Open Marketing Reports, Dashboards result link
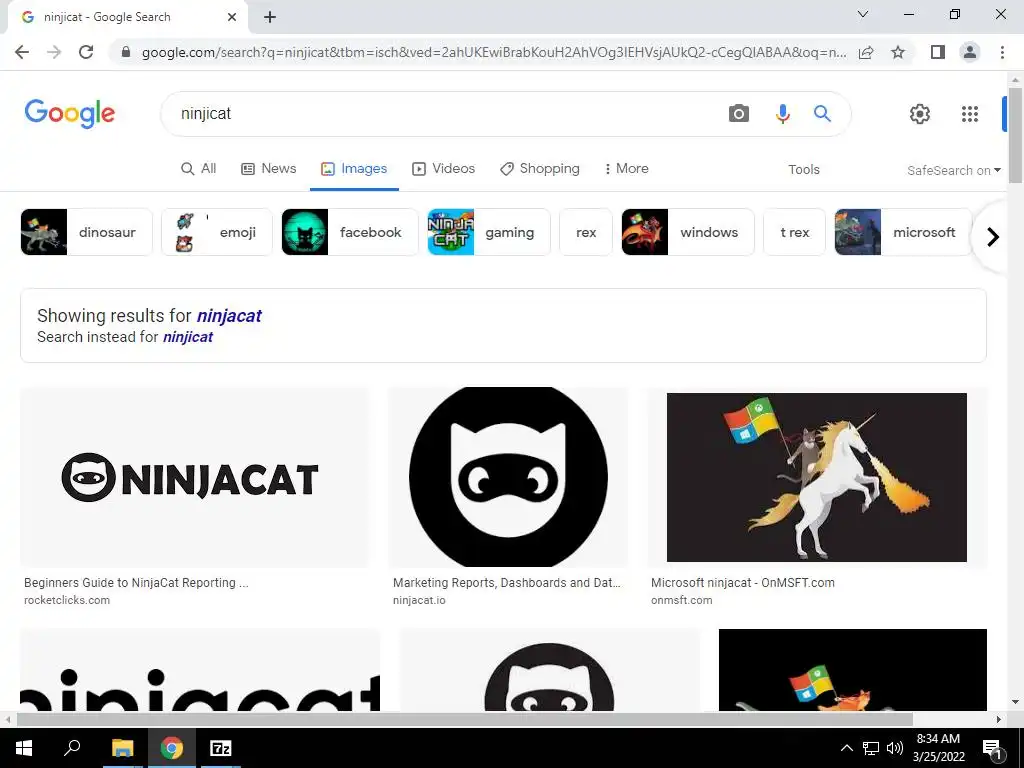 507,583
